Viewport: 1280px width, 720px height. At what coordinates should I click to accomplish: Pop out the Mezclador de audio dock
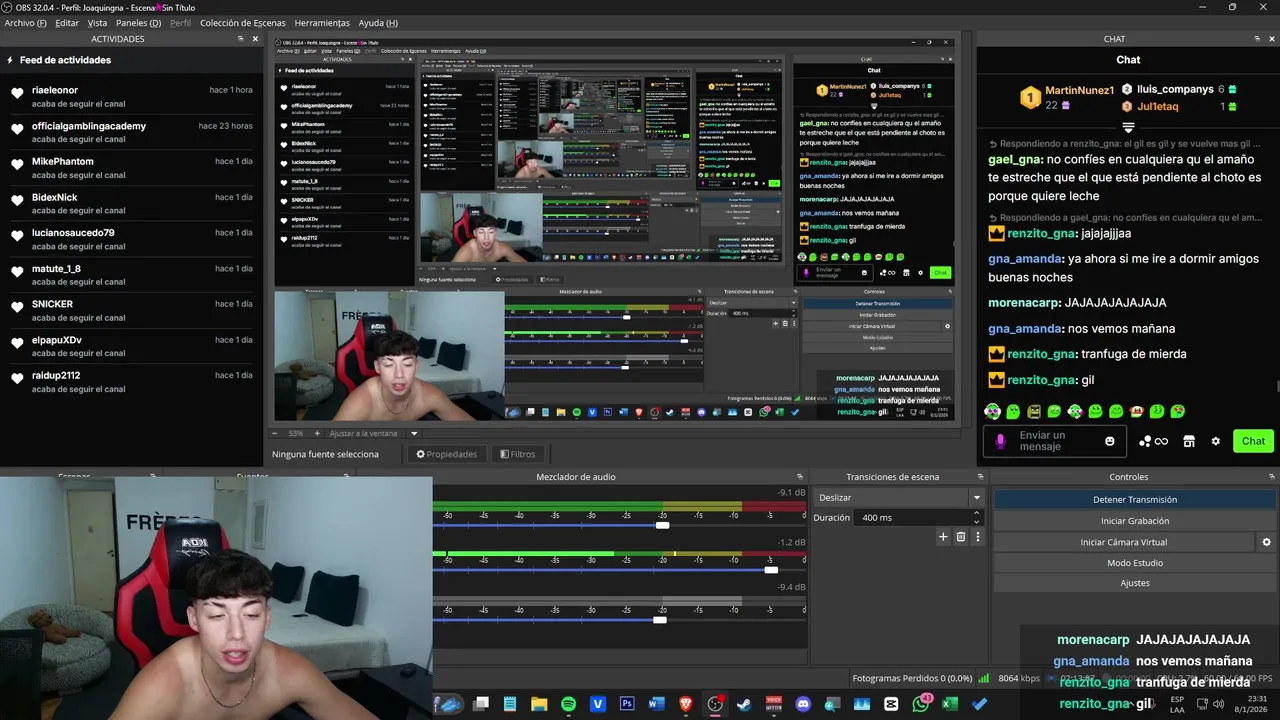(x=799, y=477)
